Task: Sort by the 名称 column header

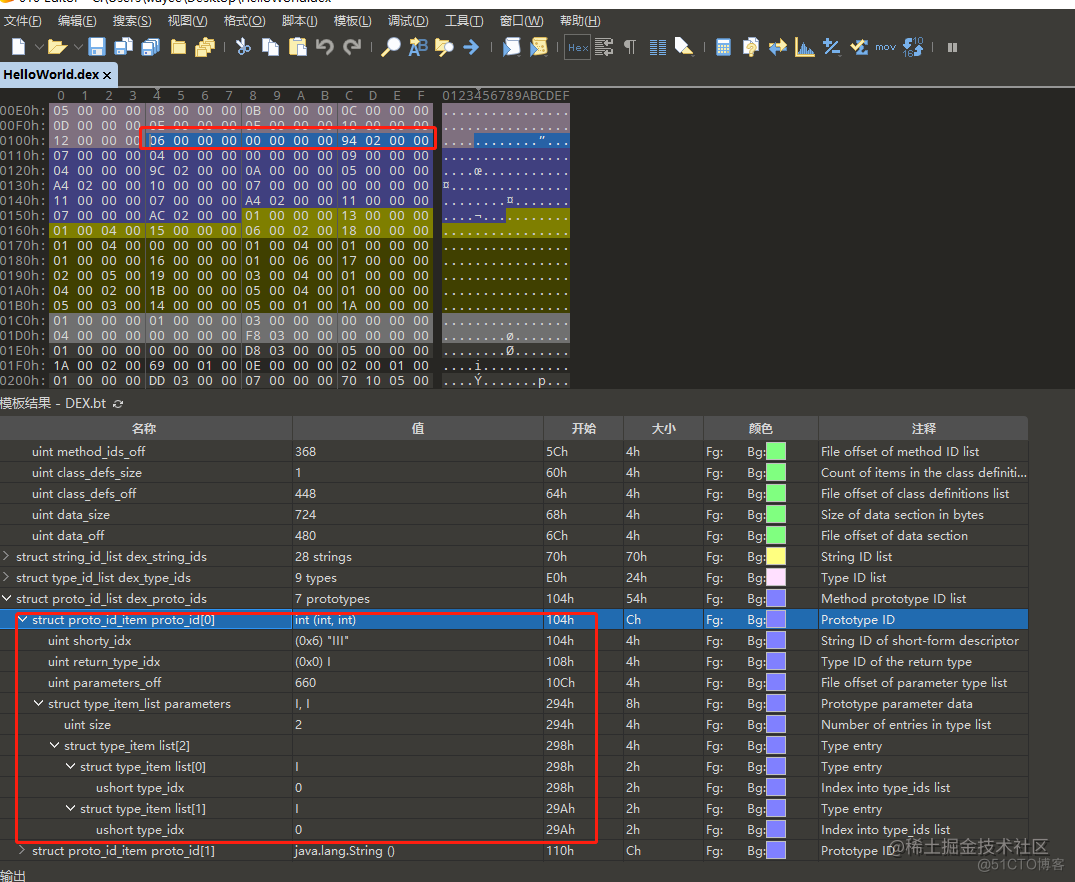Action: 146,429
